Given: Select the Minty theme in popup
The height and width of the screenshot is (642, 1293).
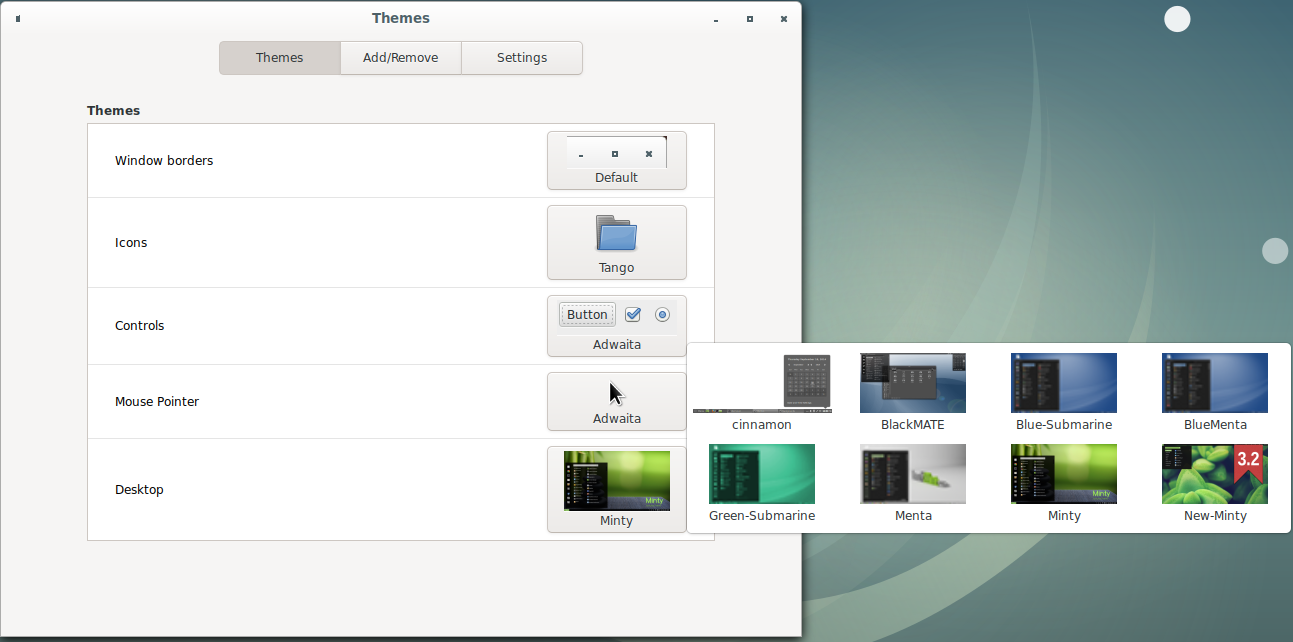Looking at the screenshot, I should (x=1064, y=483).
